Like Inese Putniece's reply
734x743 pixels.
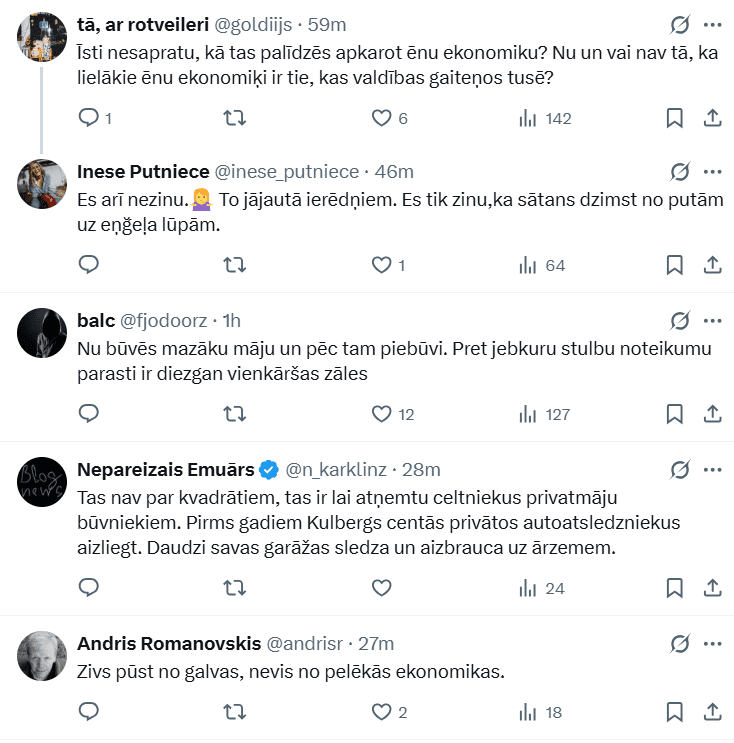tap(381, 265)
